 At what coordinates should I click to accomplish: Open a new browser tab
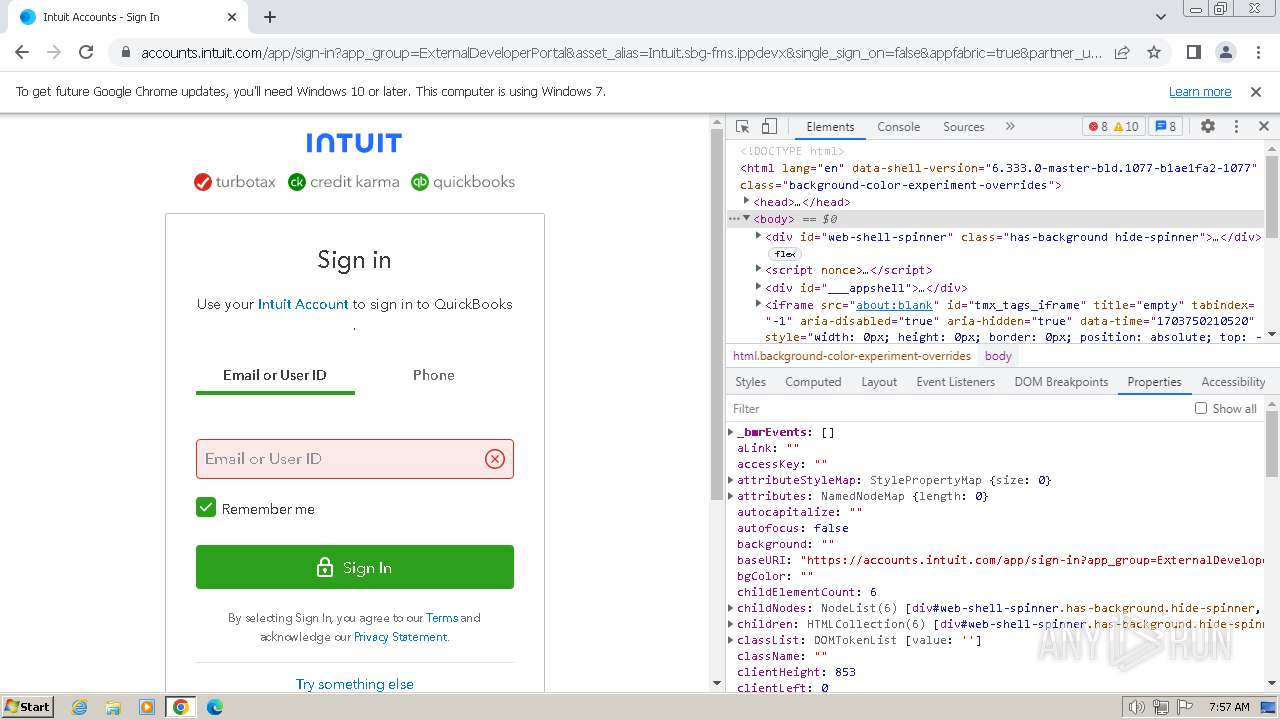pos(270,17)
